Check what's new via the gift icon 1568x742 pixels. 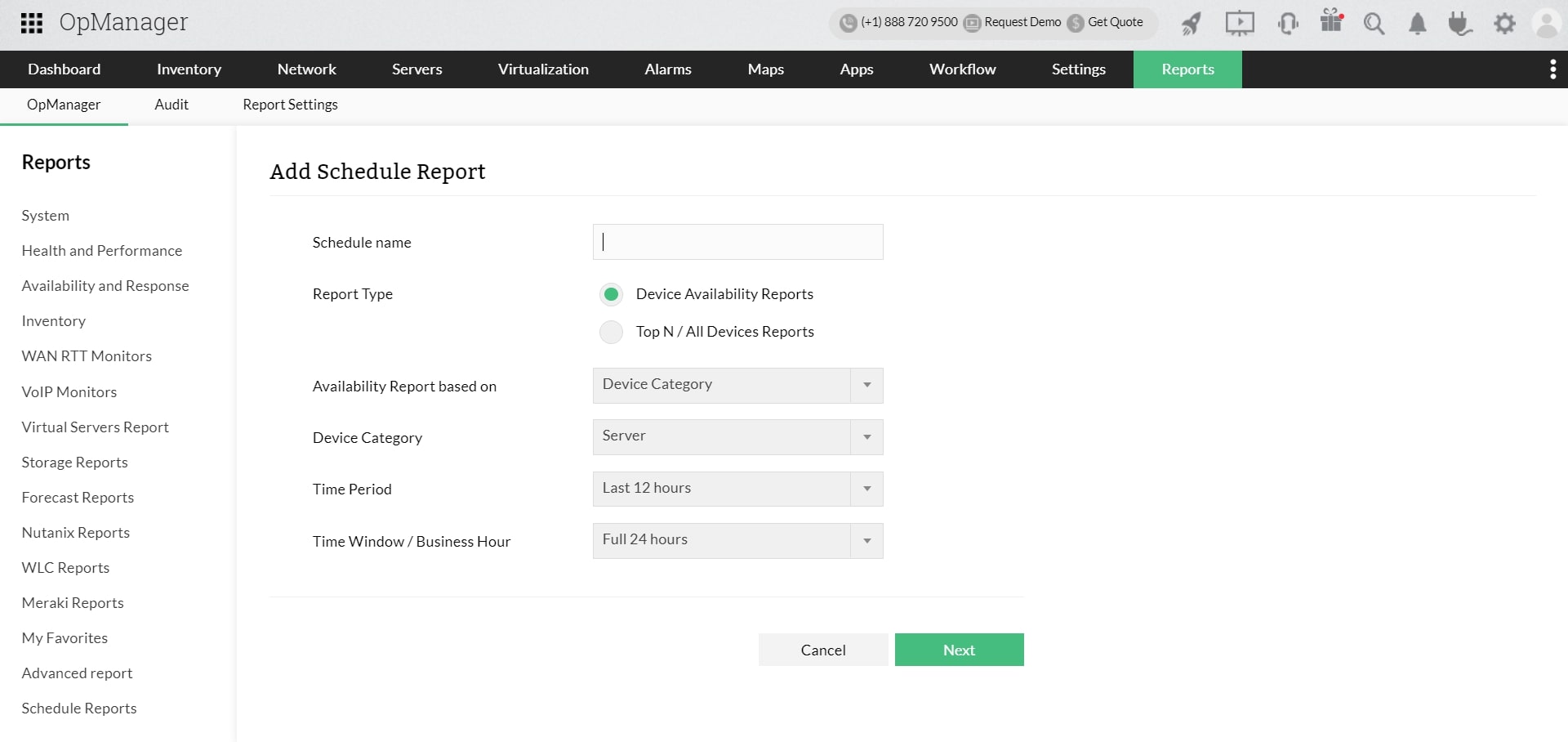tap(1331, 23)
